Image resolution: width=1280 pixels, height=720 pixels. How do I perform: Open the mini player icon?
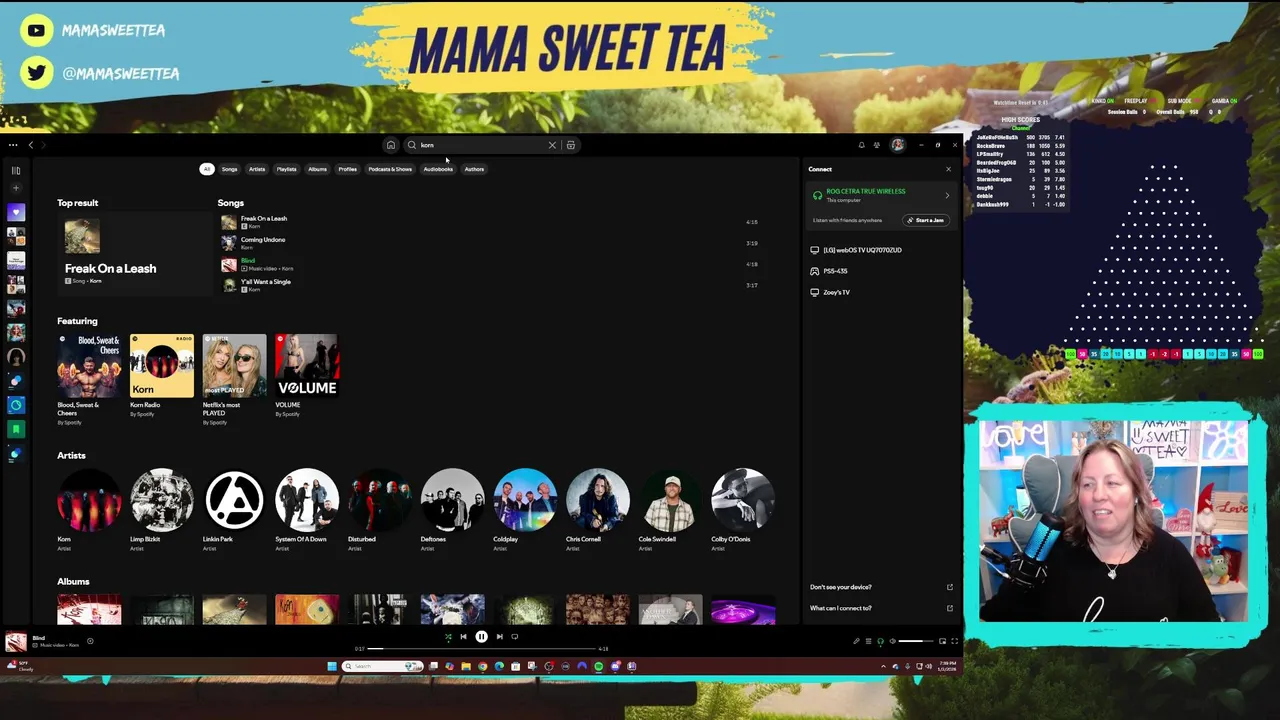943,641
